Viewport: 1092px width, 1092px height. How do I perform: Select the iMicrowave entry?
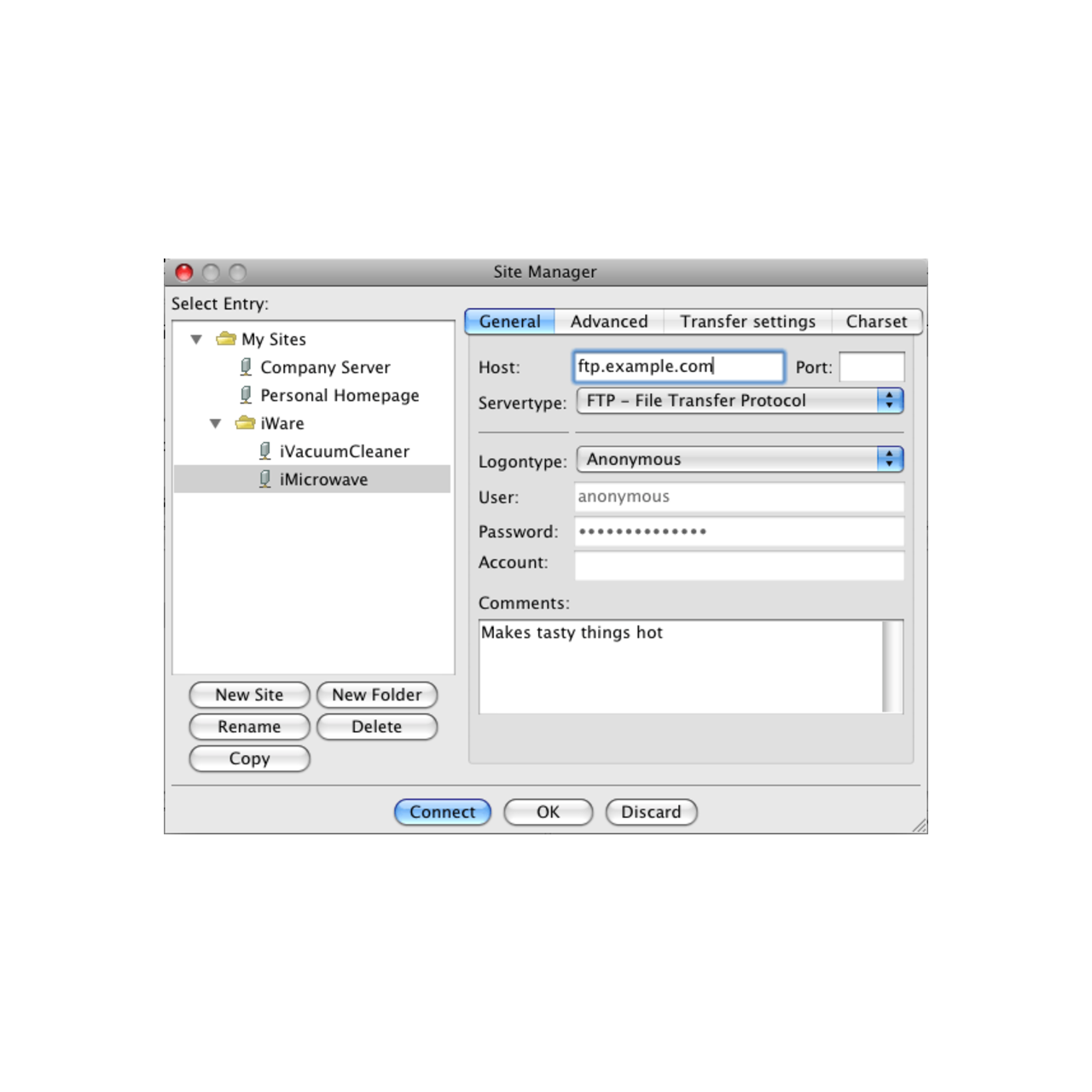(x=323, y=479)
